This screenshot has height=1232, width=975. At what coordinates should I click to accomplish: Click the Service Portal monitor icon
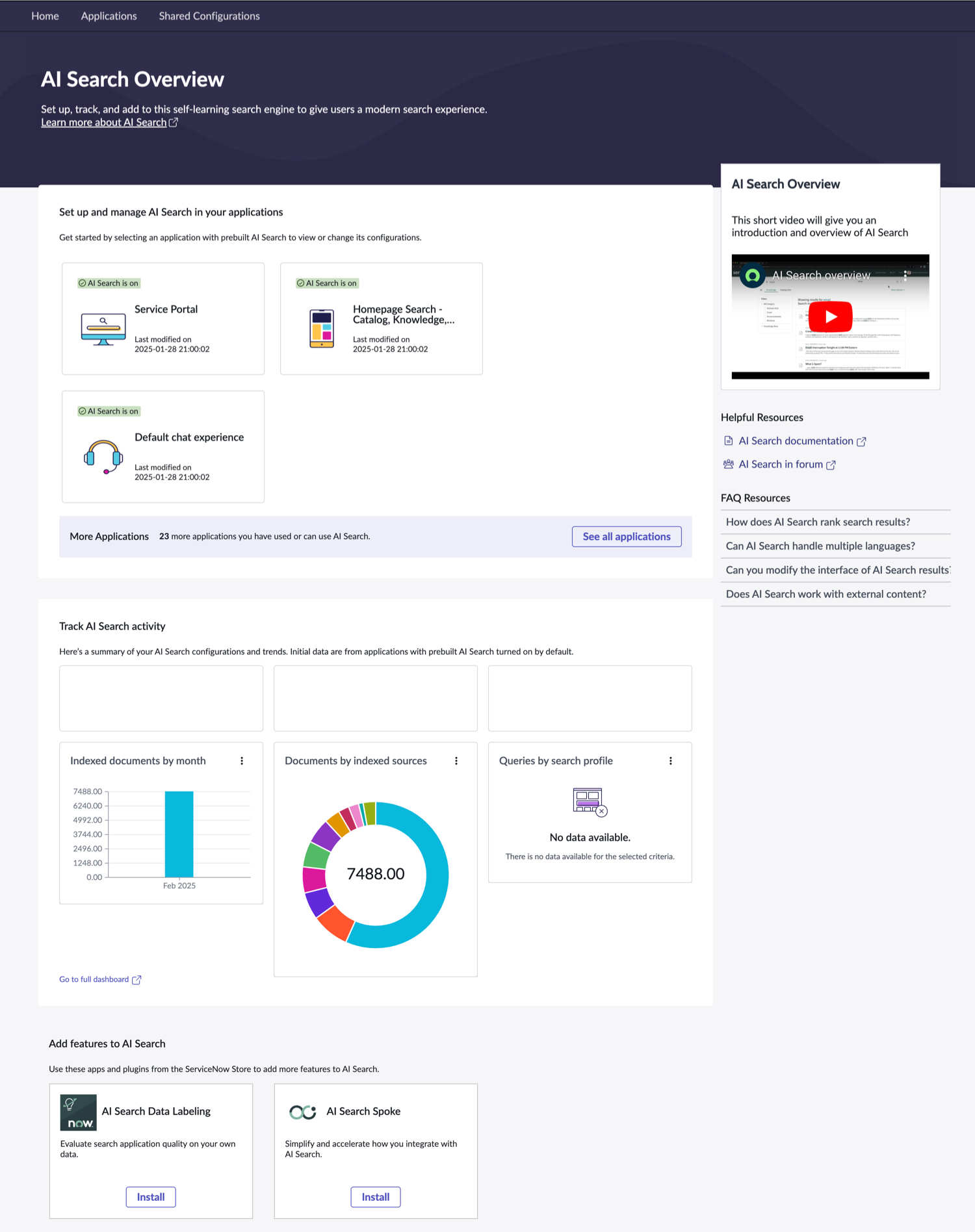tap(103, 329)
